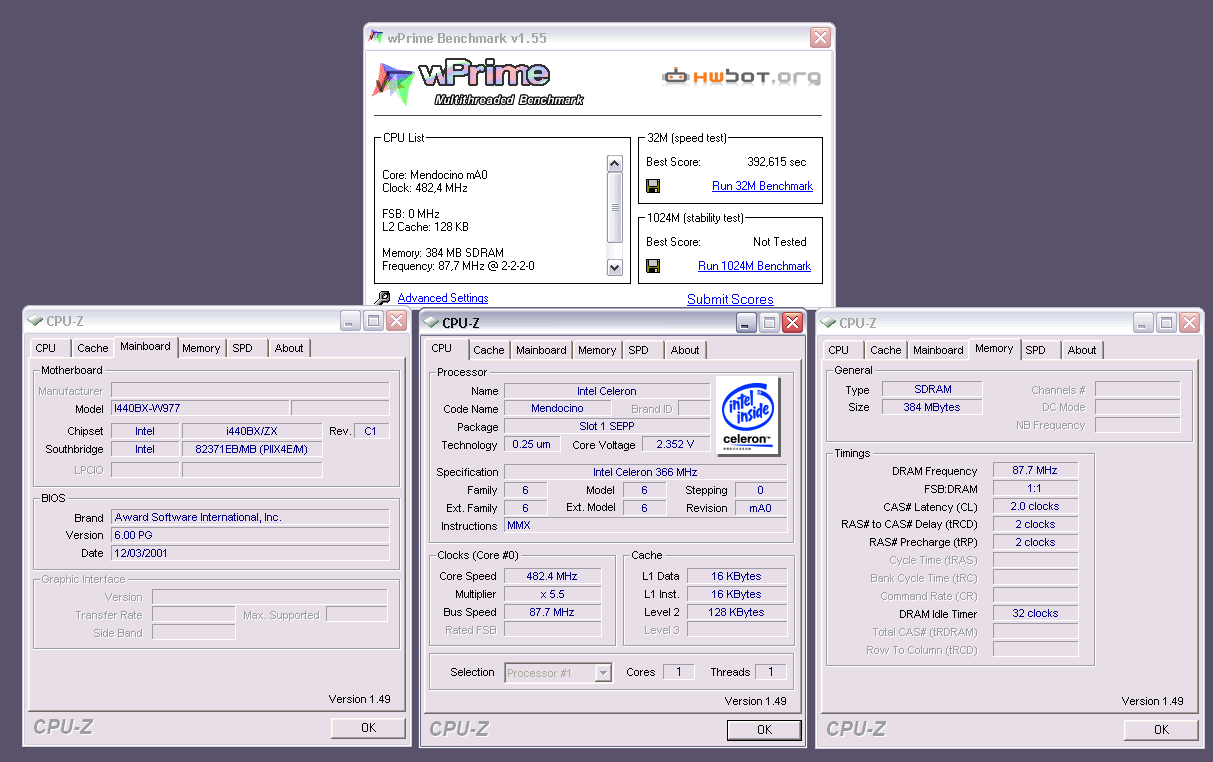
Task: Click the wPrime title bar app icon
Action: 376,38
